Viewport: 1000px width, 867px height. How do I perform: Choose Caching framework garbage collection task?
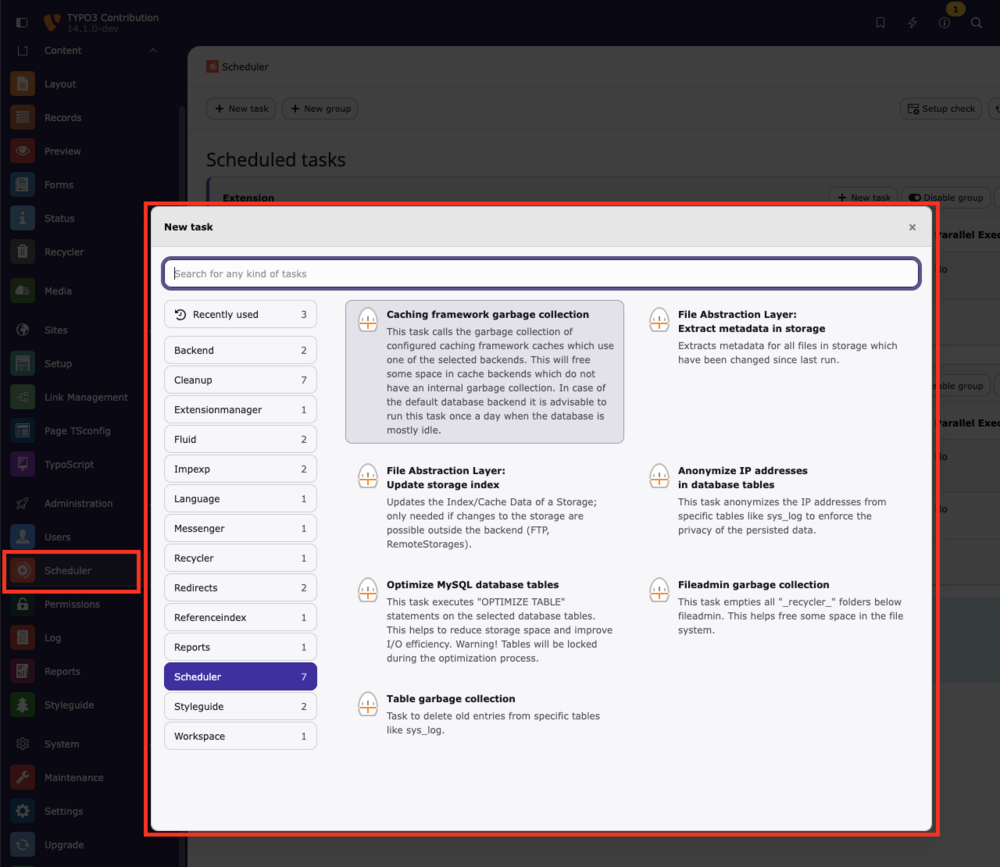click(x=485, y=372)
